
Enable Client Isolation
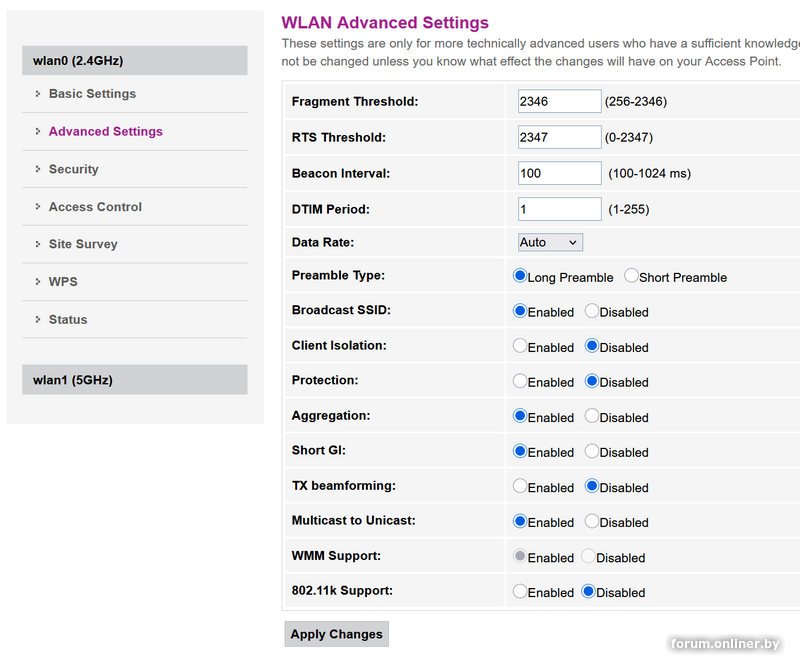pos(520,346)
